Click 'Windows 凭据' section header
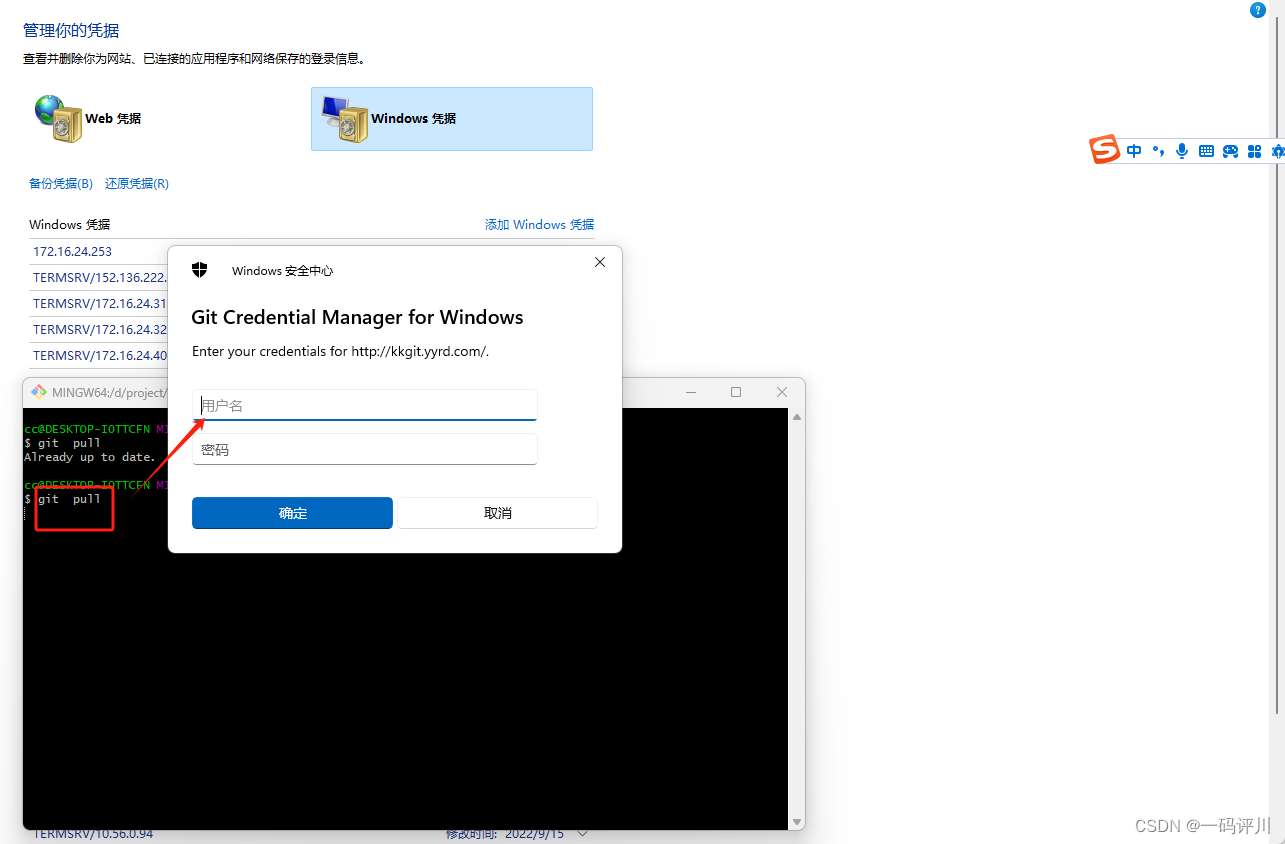The width and height of the screenshot is (1285, 844). (x=70, y=225)
